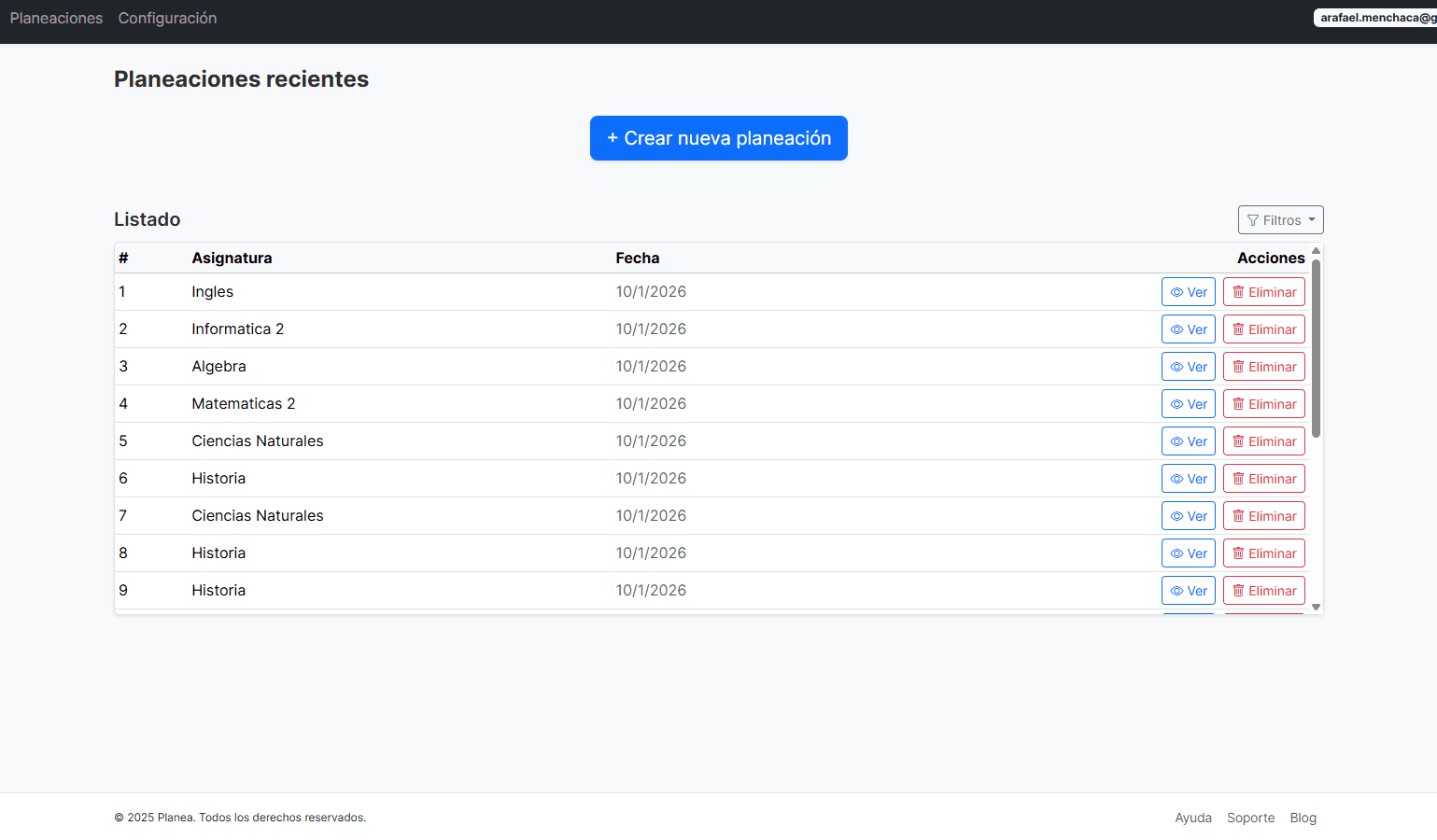Open the Configuración menu item
This screenshot has width=1437, height=840.
point(167,18)
